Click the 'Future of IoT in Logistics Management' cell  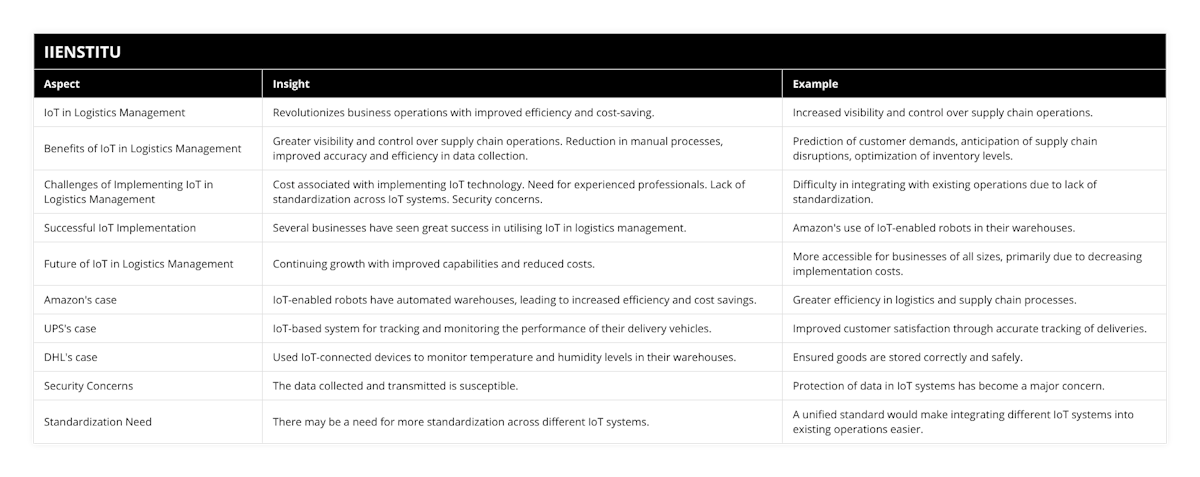tap(139, 264)
